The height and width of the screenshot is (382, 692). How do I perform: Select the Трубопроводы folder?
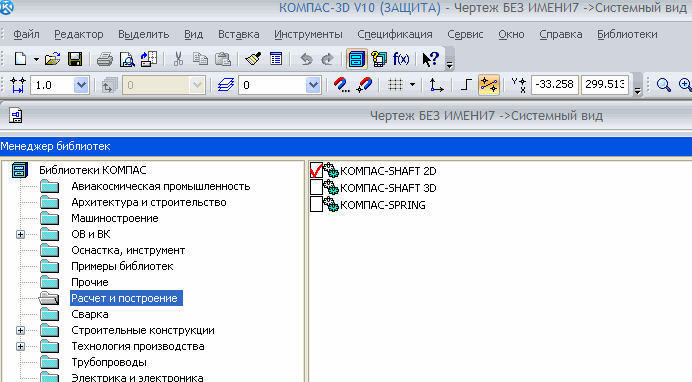(109, 362)
